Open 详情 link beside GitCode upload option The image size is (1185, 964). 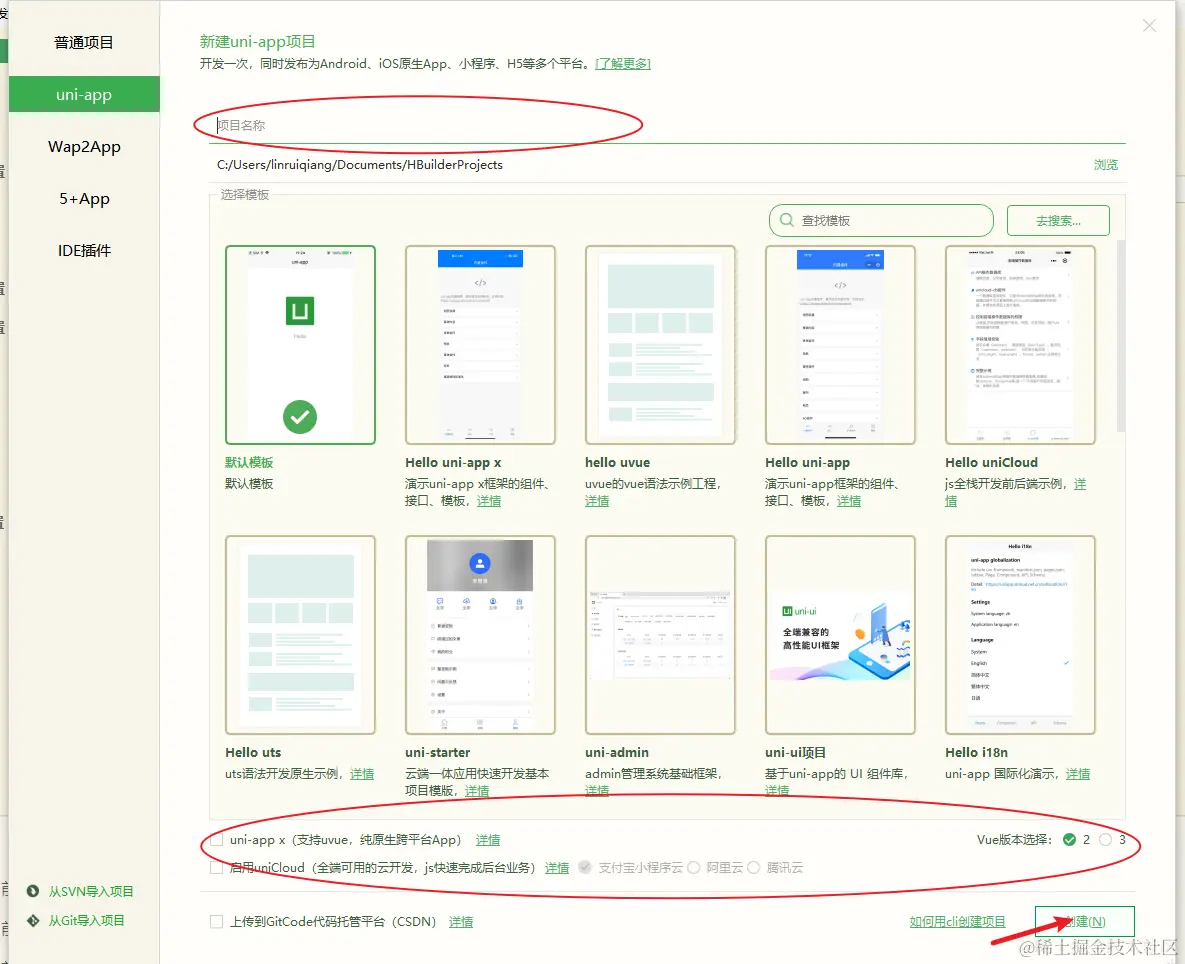(x=461, y=922)
